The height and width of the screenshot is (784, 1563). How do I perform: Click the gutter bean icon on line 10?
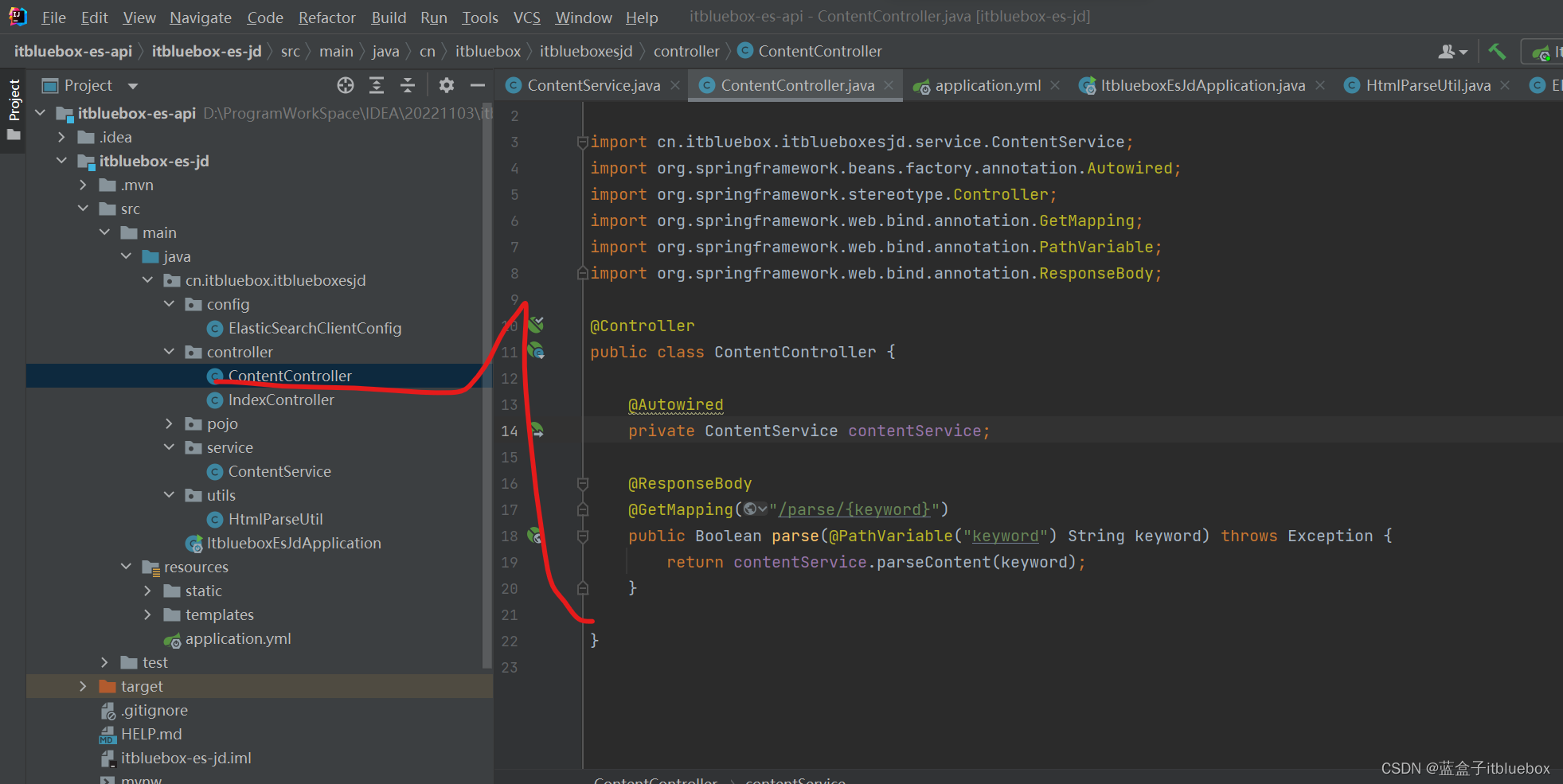tap(537, 324)
